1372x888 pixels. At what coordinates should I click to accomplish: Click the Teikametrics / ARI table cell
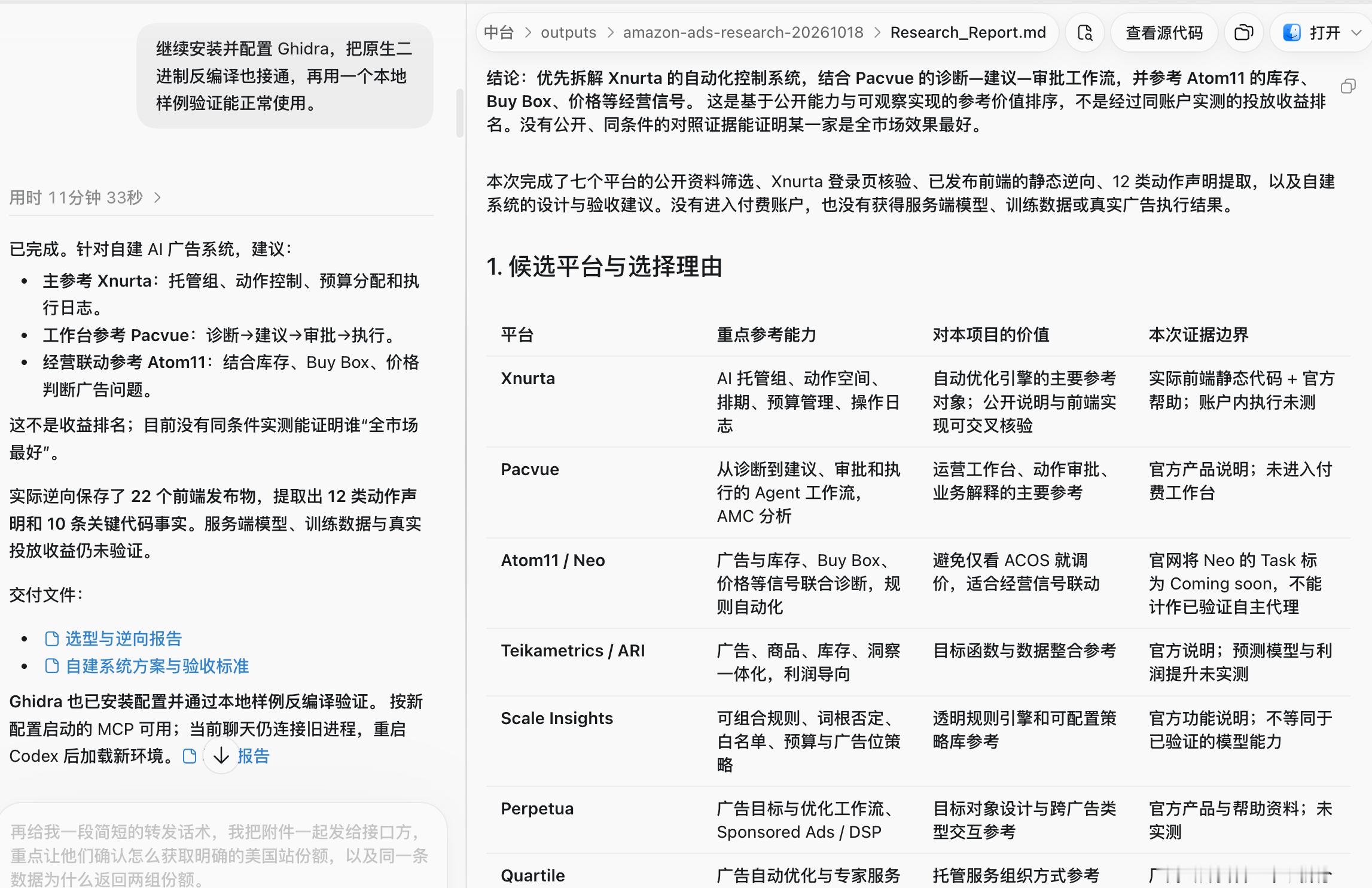click(572, 651)
